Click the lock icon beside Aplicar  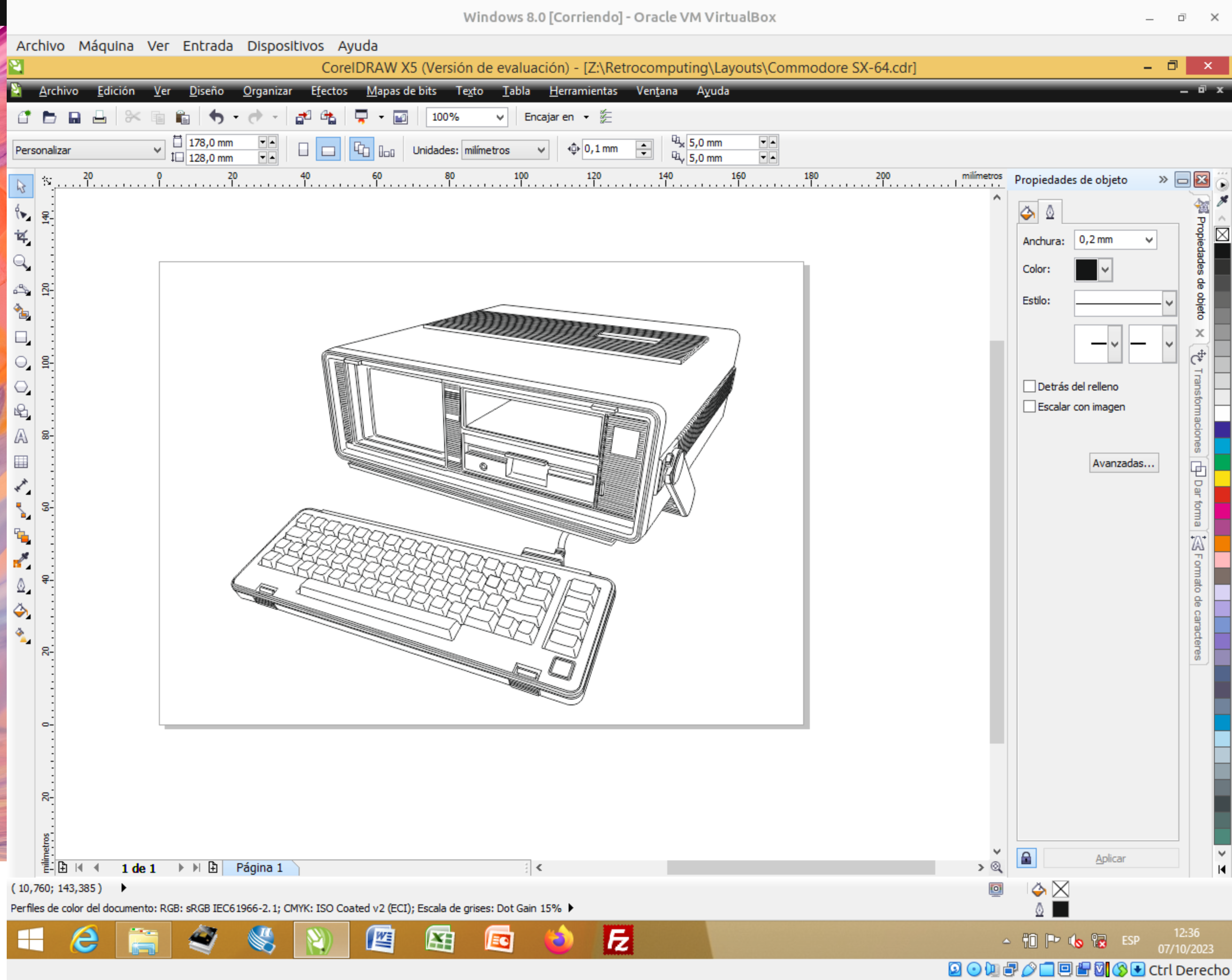(x=1026, y=858)
